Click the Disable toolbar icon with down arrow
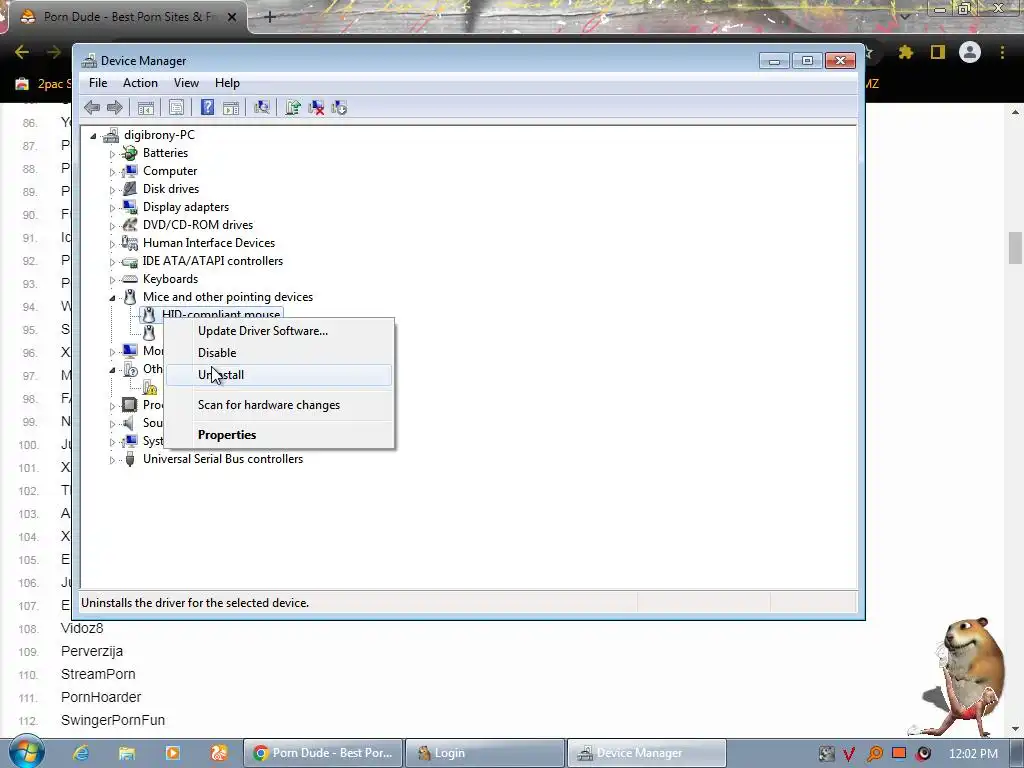The image size is (1024, 768). [x=339, y=108]
